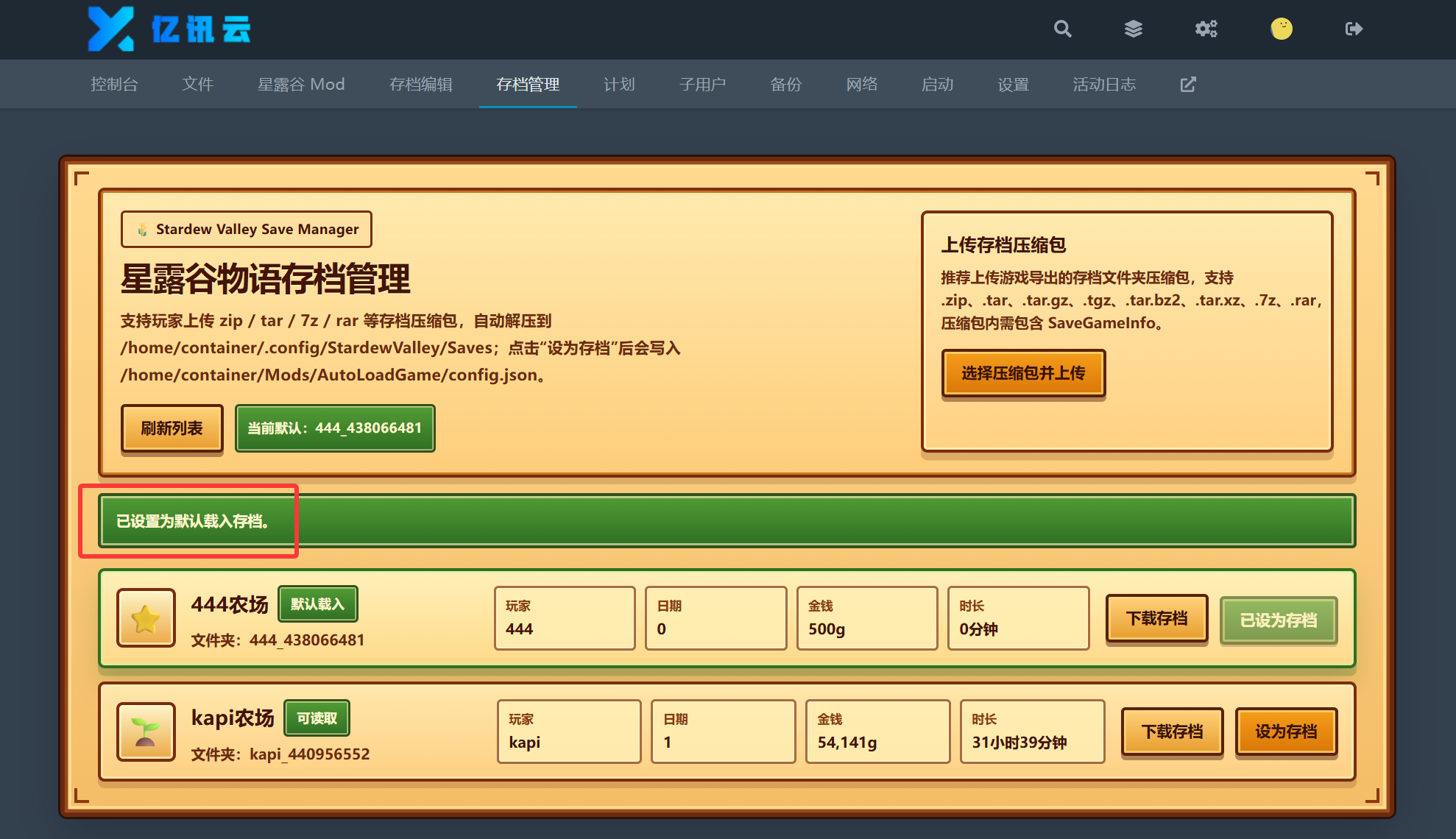Click the 默认载入 badge
This screenshot has width=1456, height=839.
(x=318, y=604)
